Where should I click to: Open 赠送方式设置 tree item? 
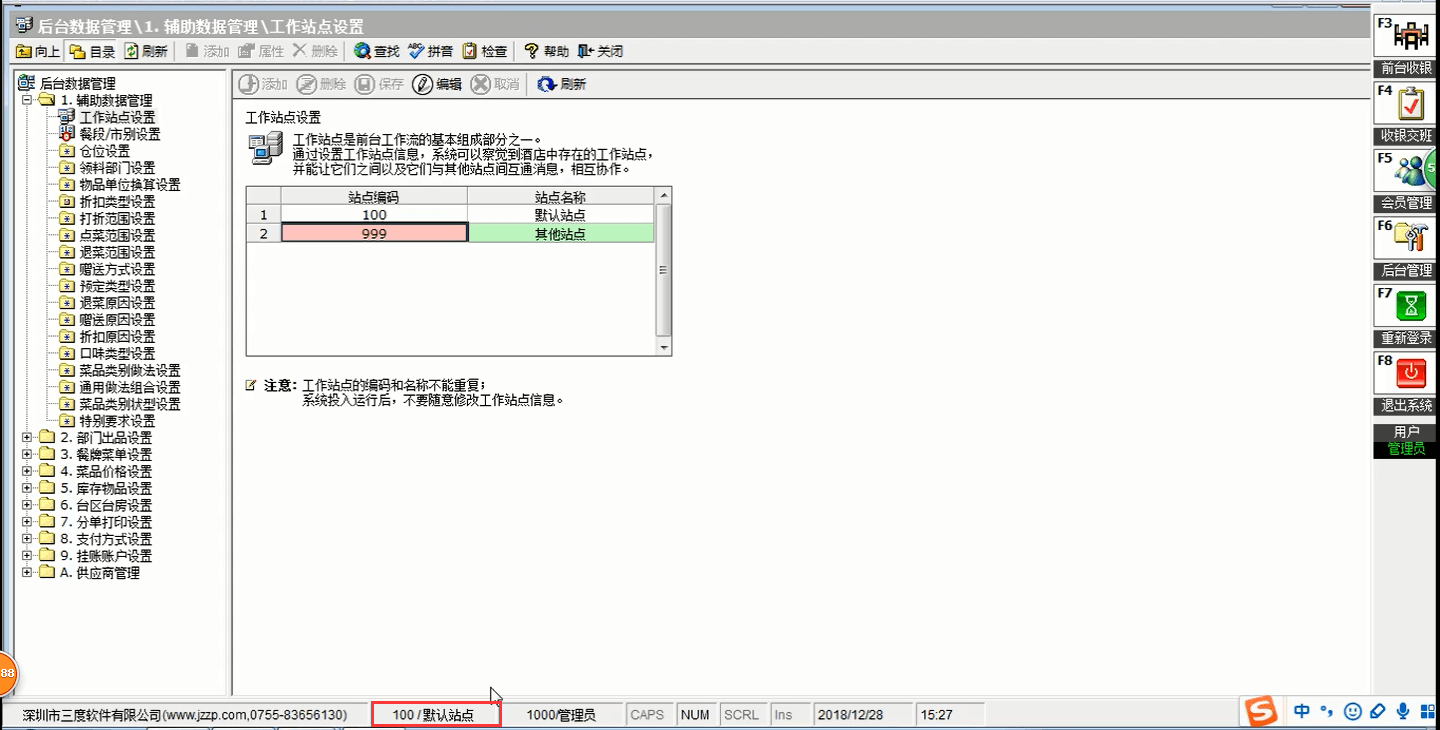117,270
